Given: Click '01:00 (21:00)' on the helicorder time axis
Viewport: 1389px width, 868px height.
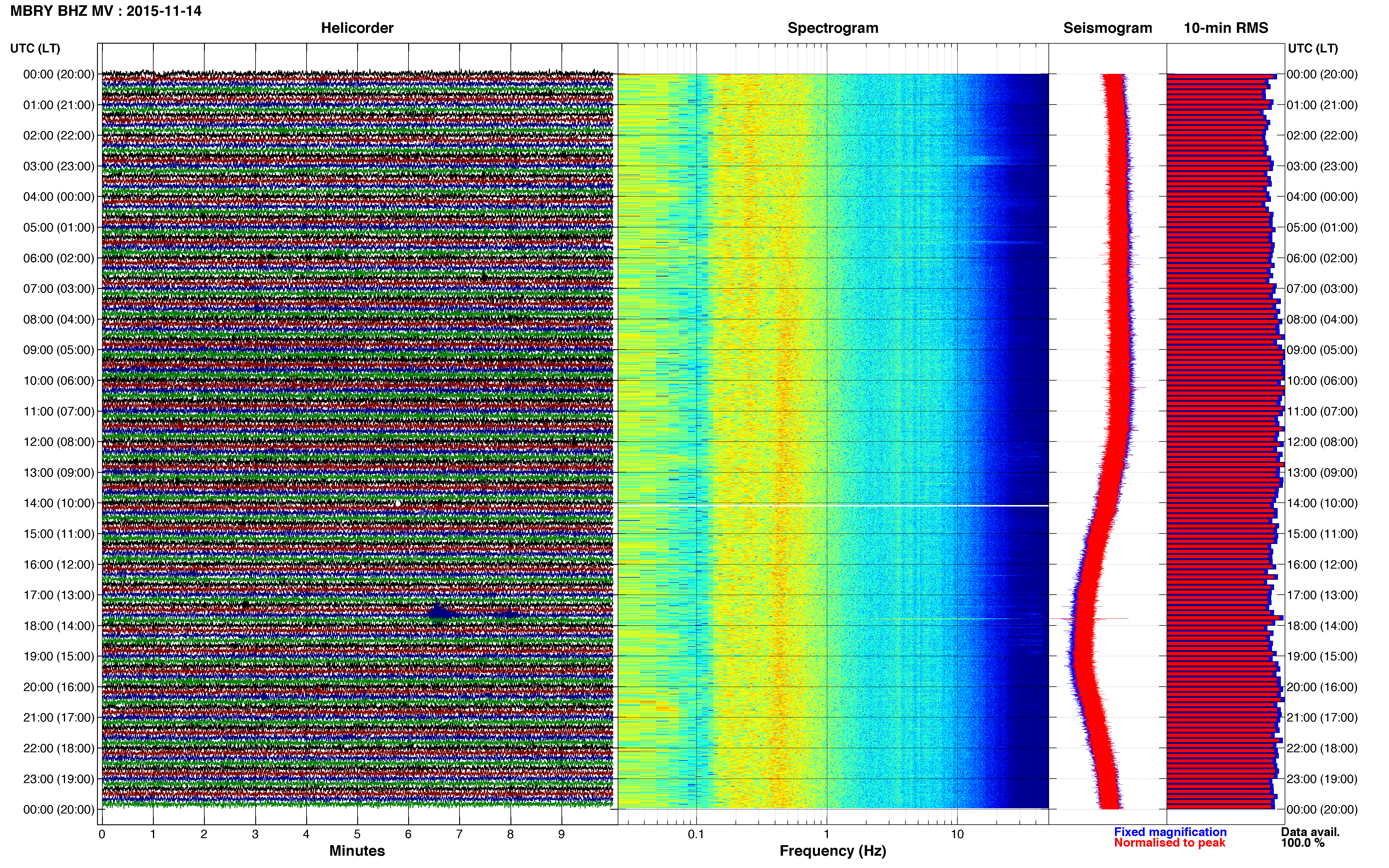Looking at the screenshot, I should pyautogui.click(x=59, y=105).
